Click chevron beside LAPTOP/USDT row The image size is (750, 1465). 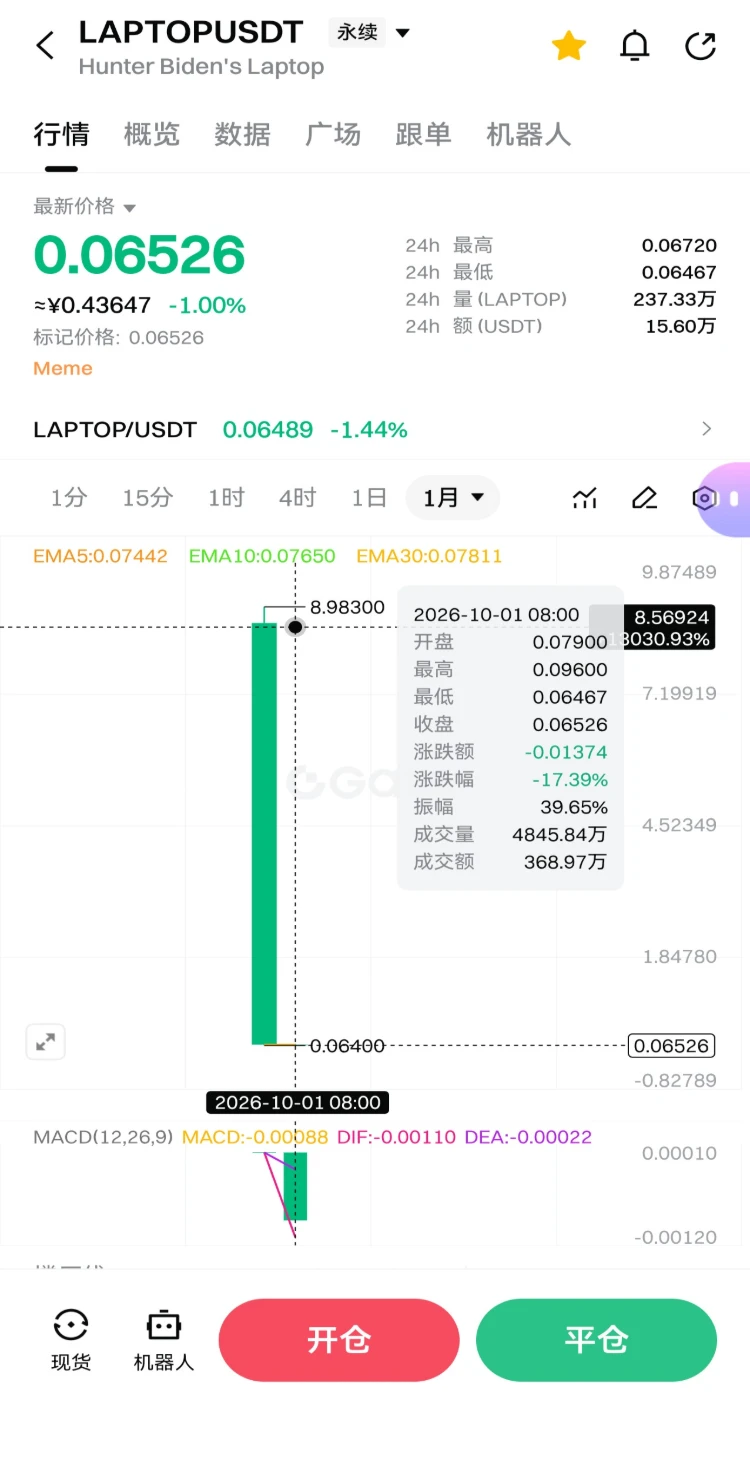pos(707,429)
